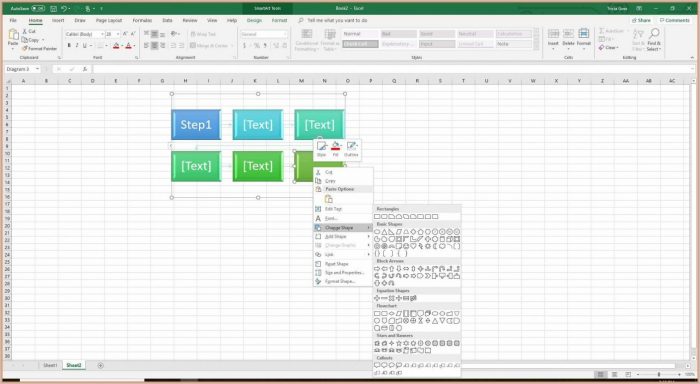This screenshot has height=384, width=700.
Task: Click the Undo arrow icon
Action: tap(64, 8)
